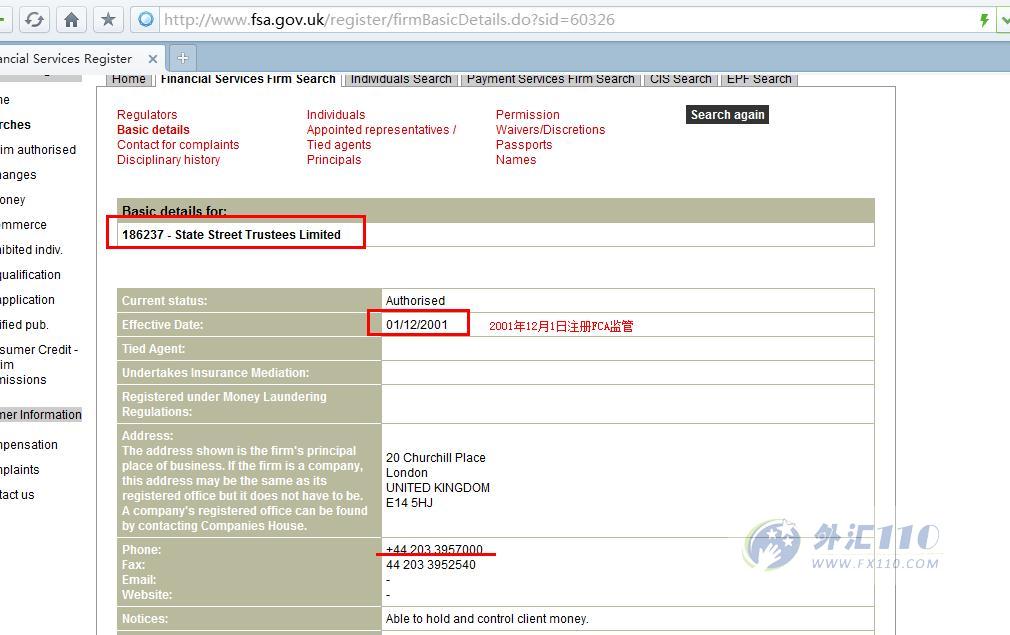Open the Passports link
Image resolution: width=1010 pixels, height=635 pixels.
[x=524, y=145]
